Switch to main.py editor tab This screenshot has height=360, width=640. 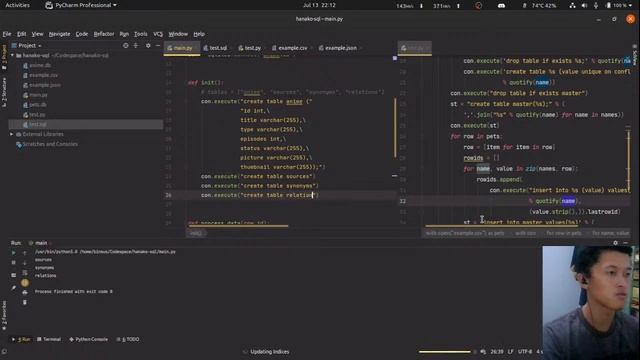click(x=182, y=48)
